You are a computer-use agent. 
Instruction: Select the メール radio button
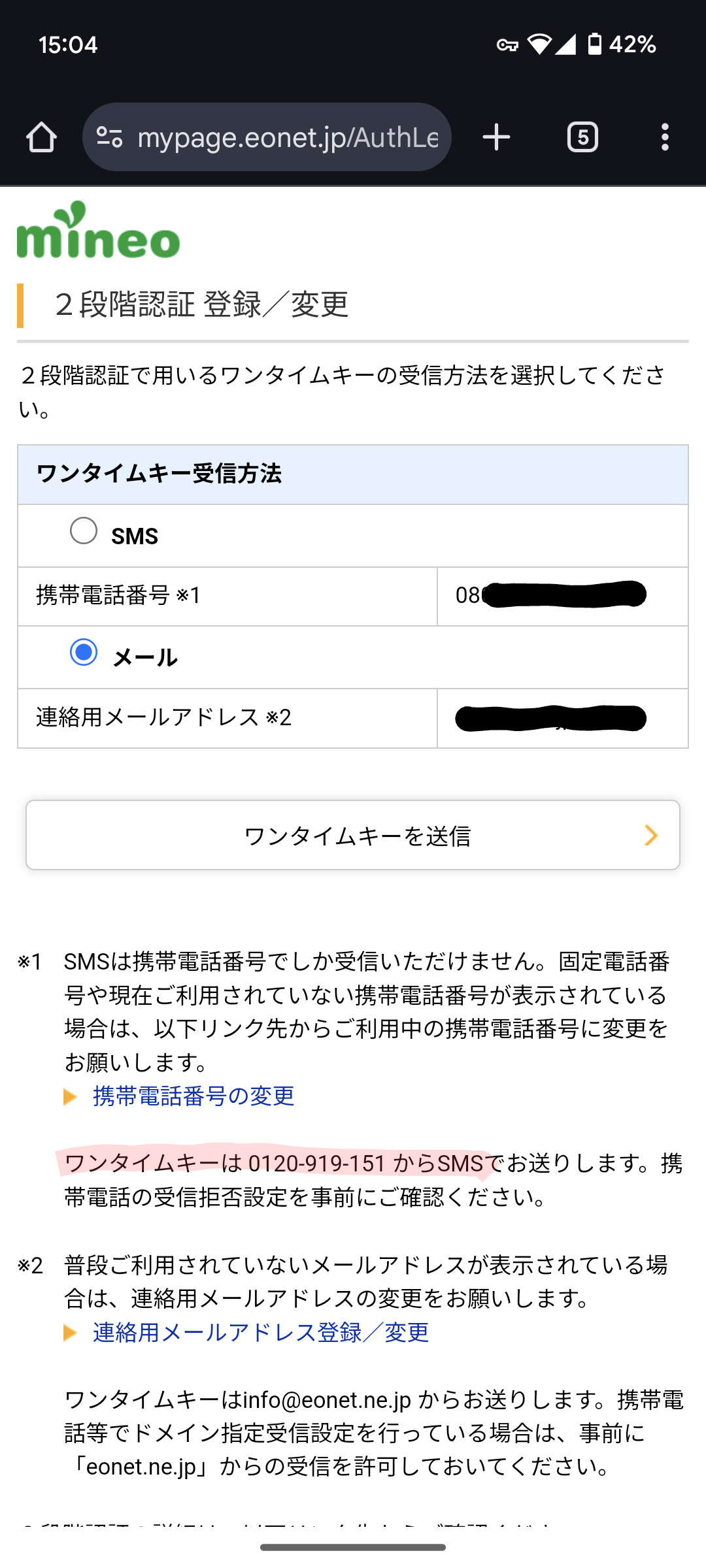click(84, 652)
